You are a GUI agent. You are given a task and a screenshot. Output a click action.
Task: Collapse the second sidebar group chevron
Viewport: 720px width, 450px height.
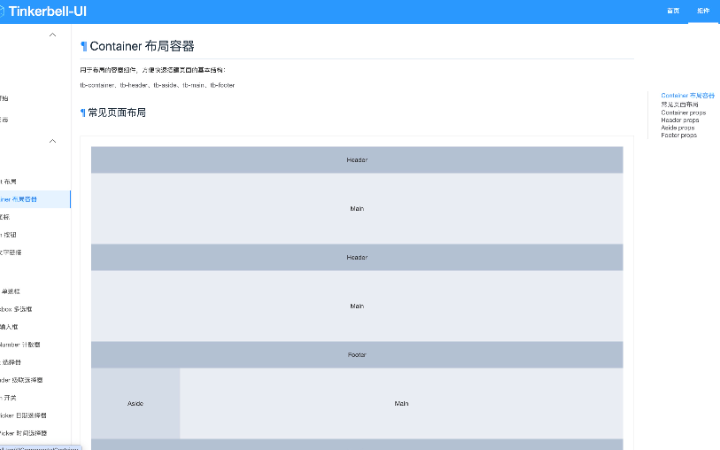(53, 141)
